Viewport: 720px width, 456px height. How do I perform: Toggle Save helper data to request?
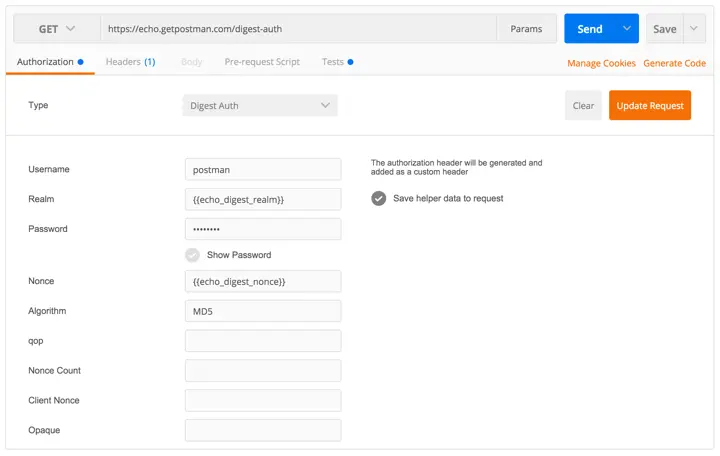[x=379, y=198]
